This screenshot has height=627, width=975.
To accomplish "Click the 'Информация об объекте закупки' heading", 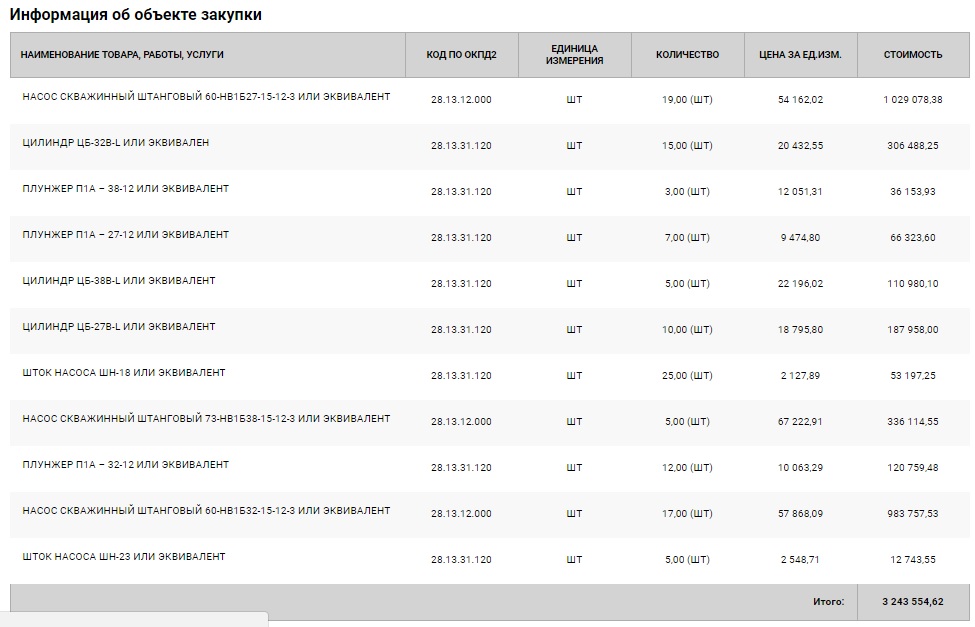I will point(136,15).
